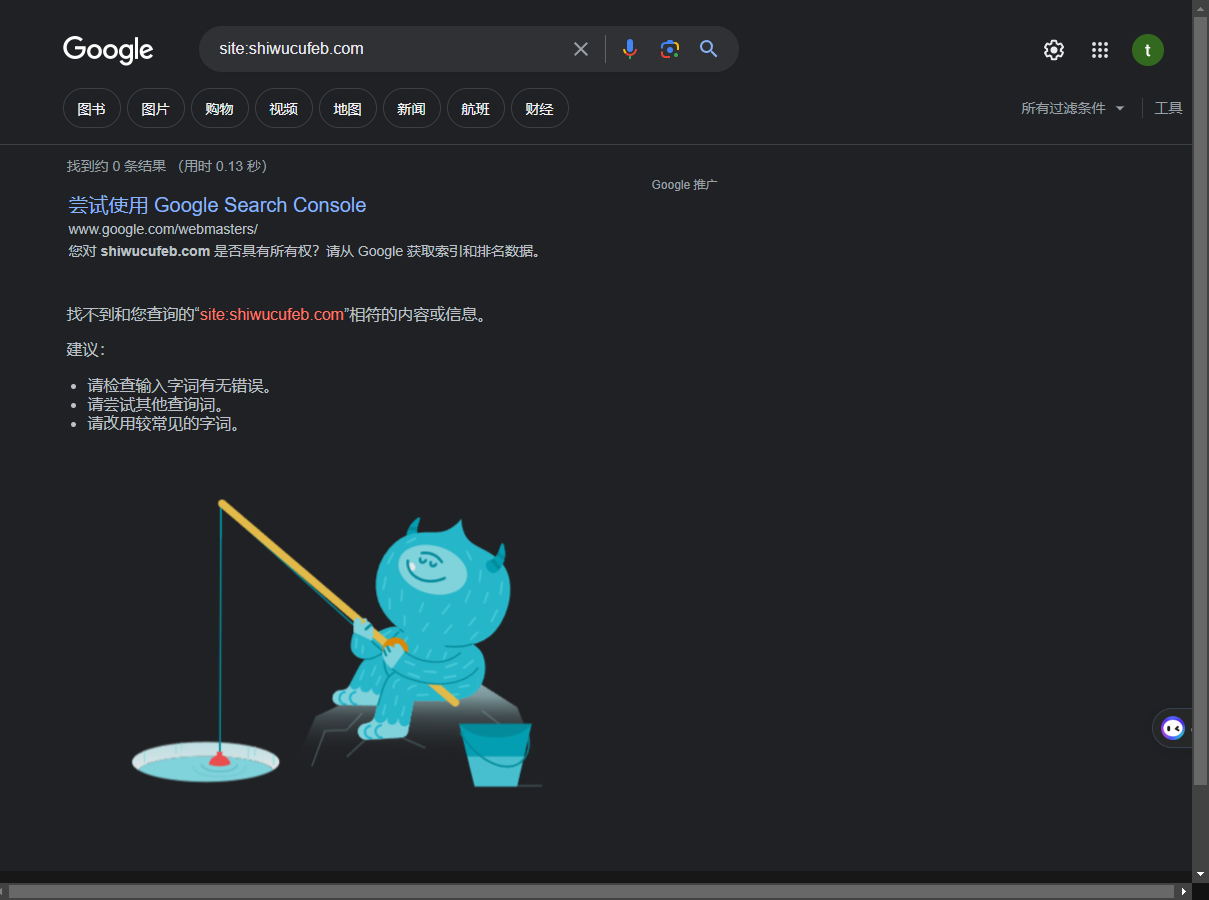Run the search using the magnifier icon
This screenshot has height=900, width=1209.
click(708, 48)
